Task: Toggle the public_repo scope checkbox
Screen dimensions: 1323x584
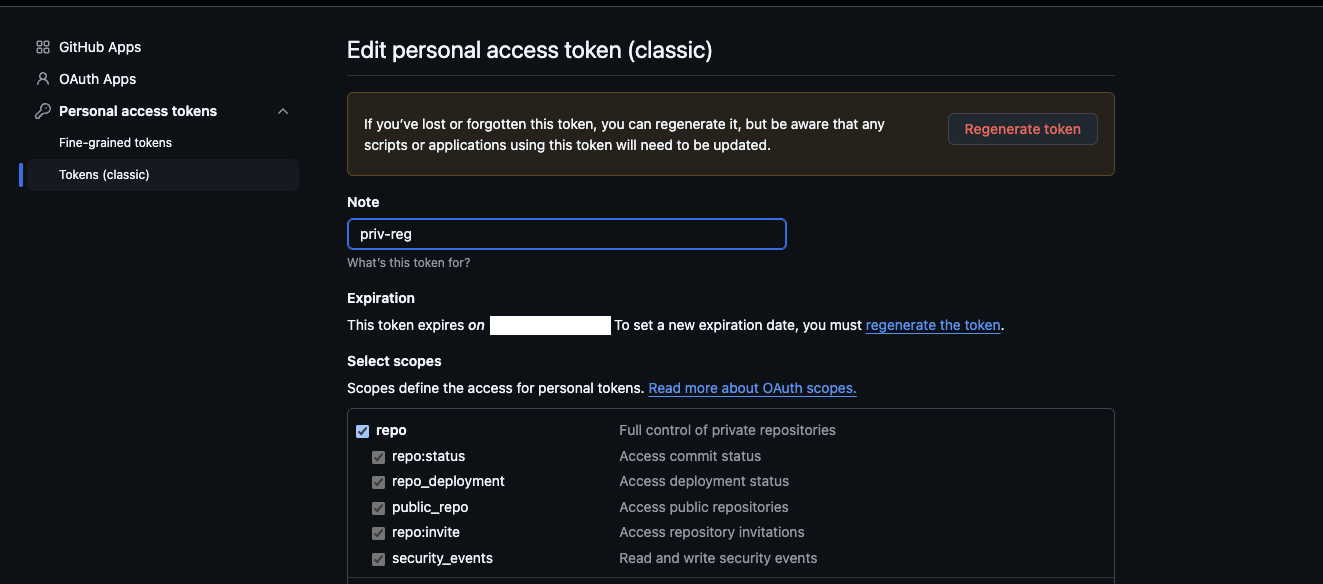Action: coord(379,508)
